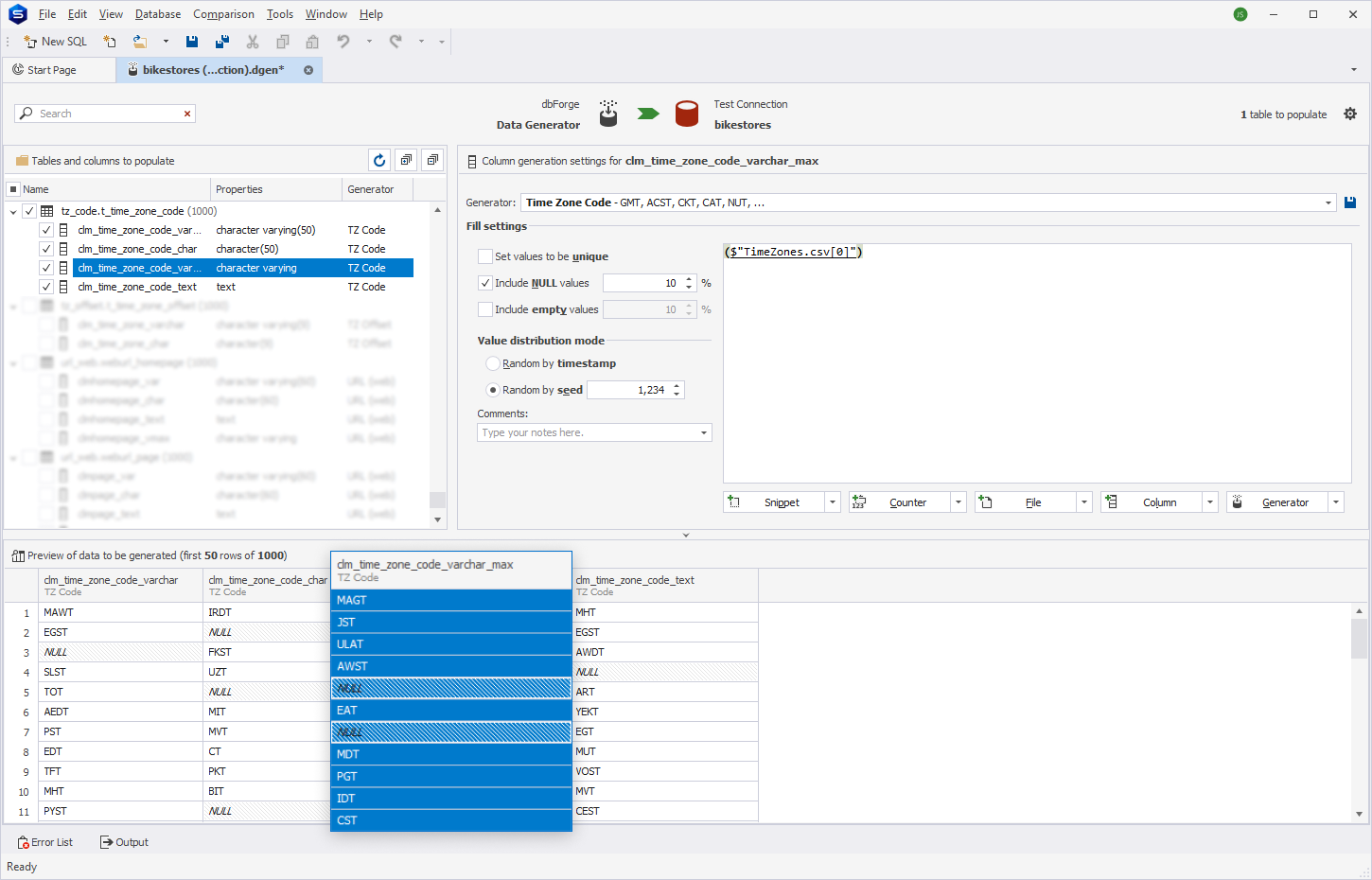The width and height of the screenshot is (1372, 880).
Task: Increase the NULL values percentage stepper
Action: (689, 279)
